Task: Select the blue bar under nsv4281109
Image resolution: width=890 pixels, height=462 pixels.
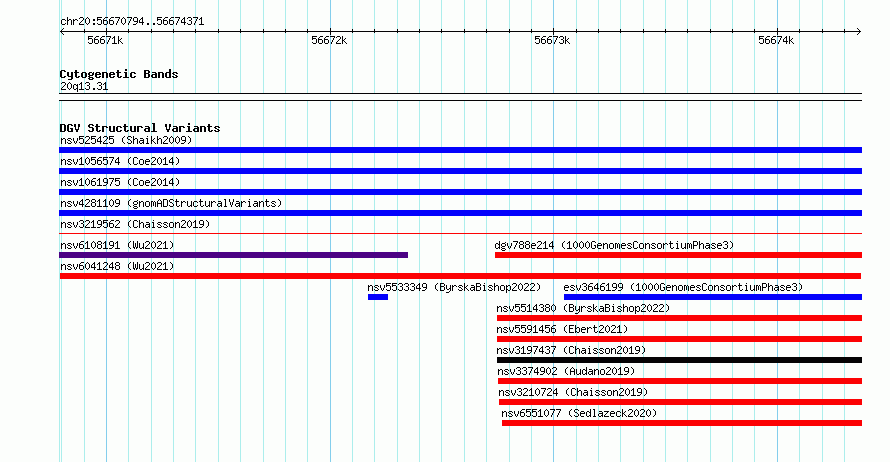Action: click(x=460, y=213)
